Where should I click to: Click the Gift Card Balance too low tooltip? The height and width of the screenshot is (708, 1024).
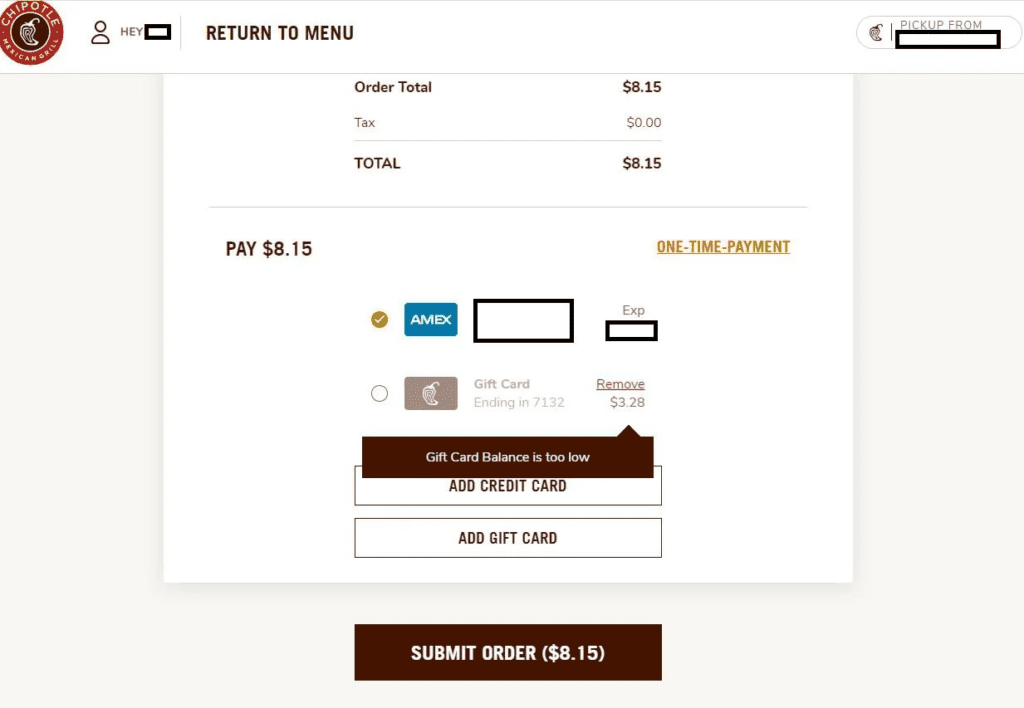(507, 457)
